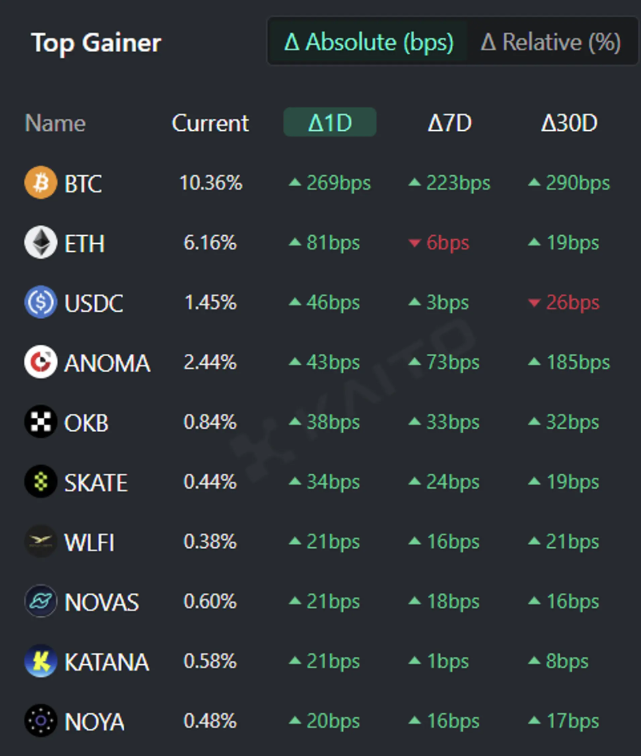Click the KATANA yellow K icon
The height and width of the screenshot is (756, 641).
click(x=41, y=661)
